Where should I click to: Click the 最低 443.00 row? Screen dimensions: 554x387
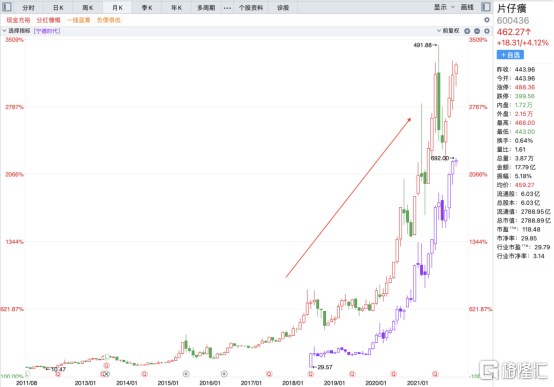point(516,131)
